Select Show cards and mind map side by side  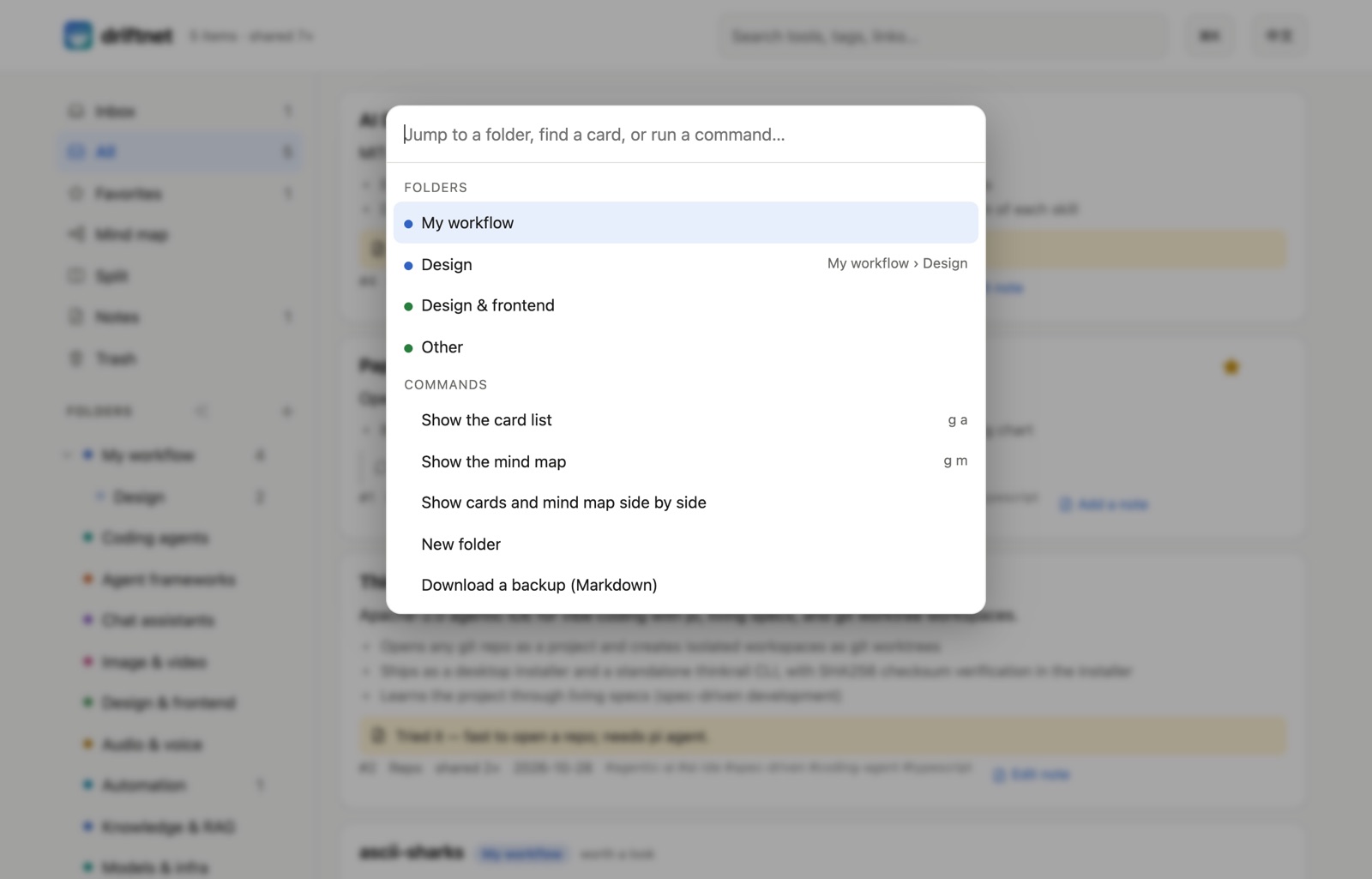pos(685,503)
